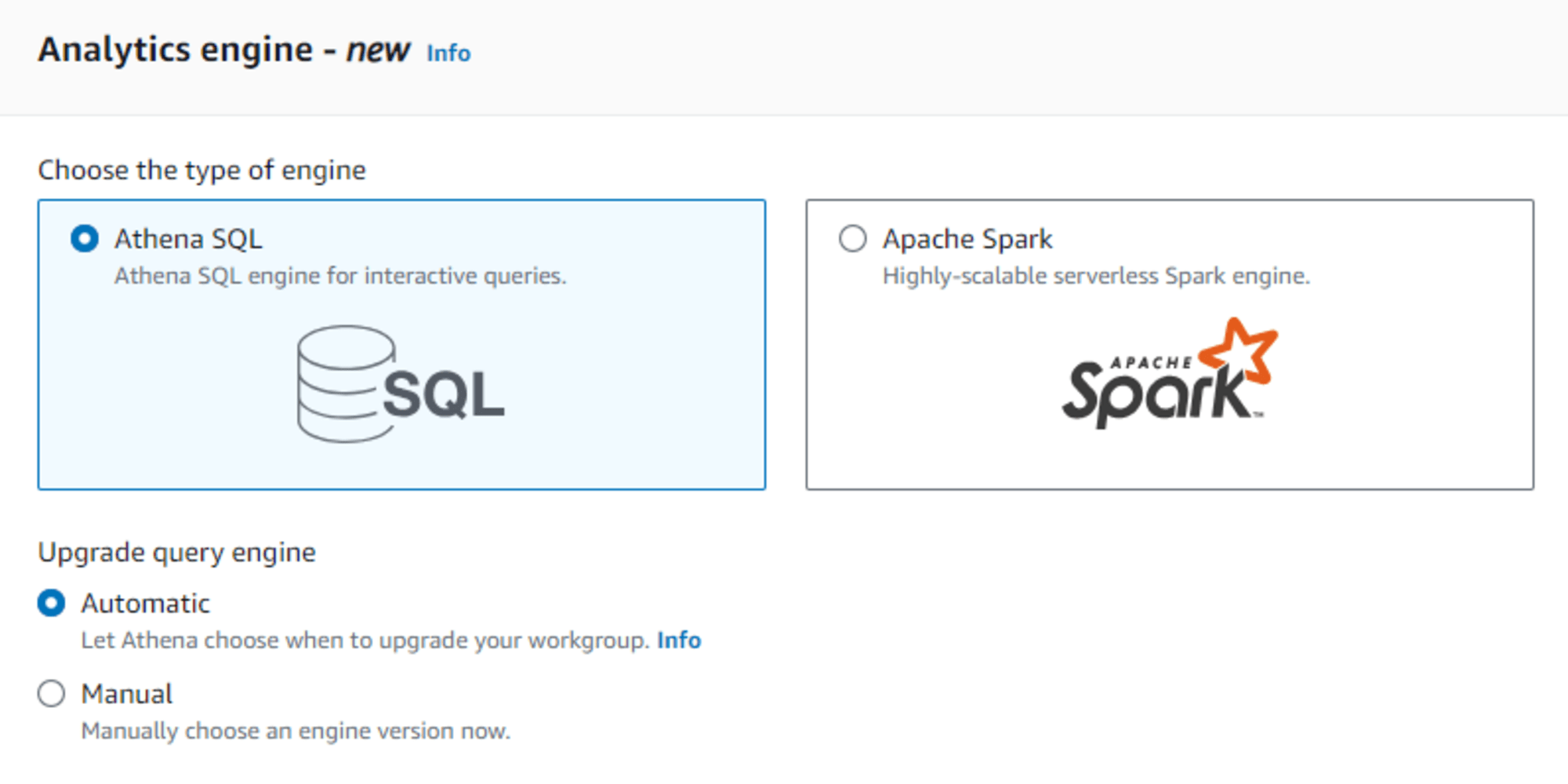
Task: Open Info link beside Analytics engine heading
Action: pyautogui.click(x=448, y=53)
